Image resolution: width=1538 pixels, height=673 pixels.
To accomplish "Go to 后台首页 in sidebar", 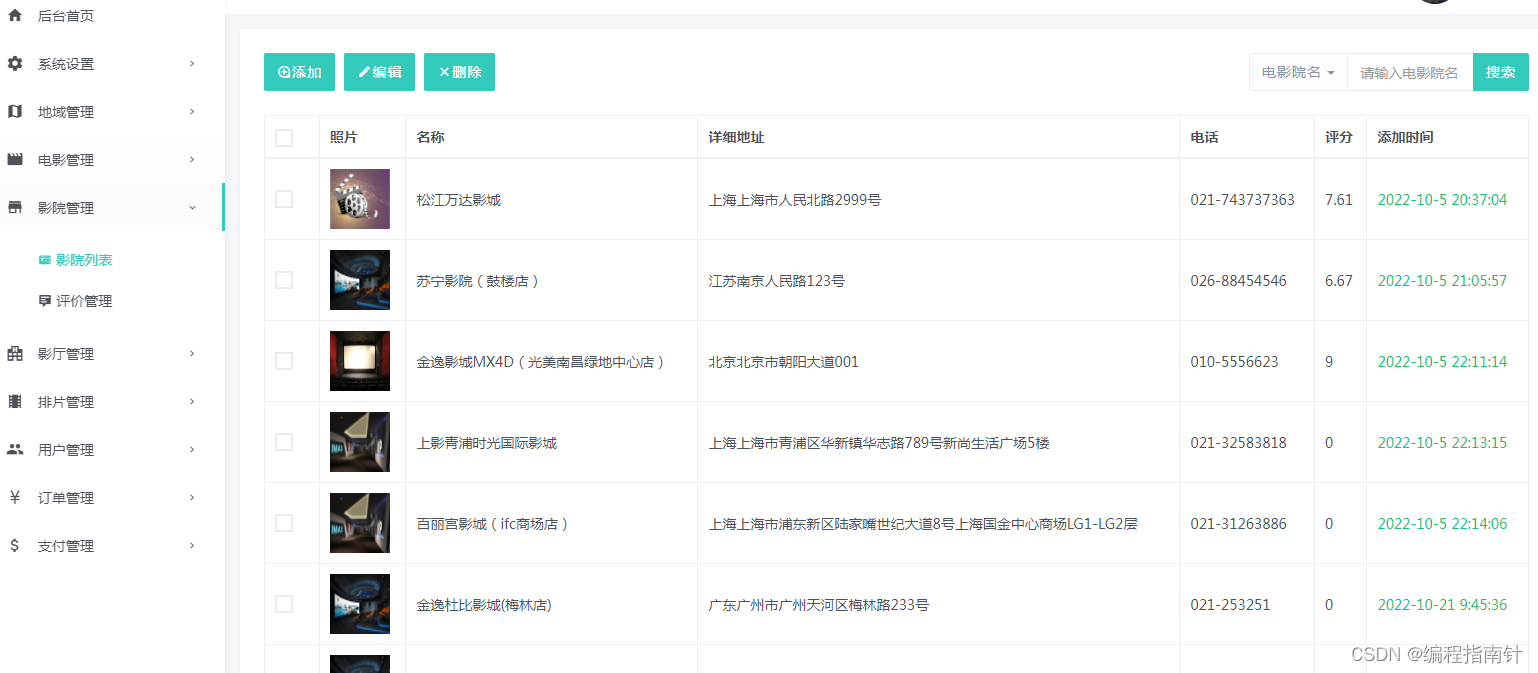I will pyautogui.click(x=66, y=16).
